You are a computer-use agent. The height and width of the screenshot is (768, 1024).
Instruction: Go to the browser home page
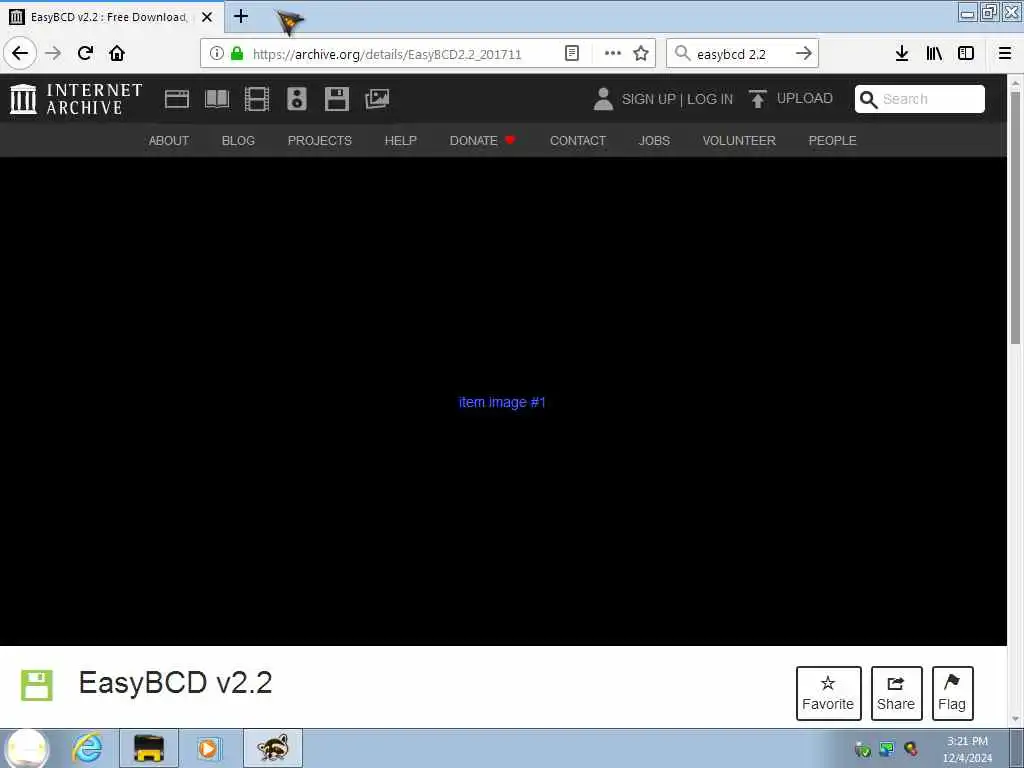point(117,53)
